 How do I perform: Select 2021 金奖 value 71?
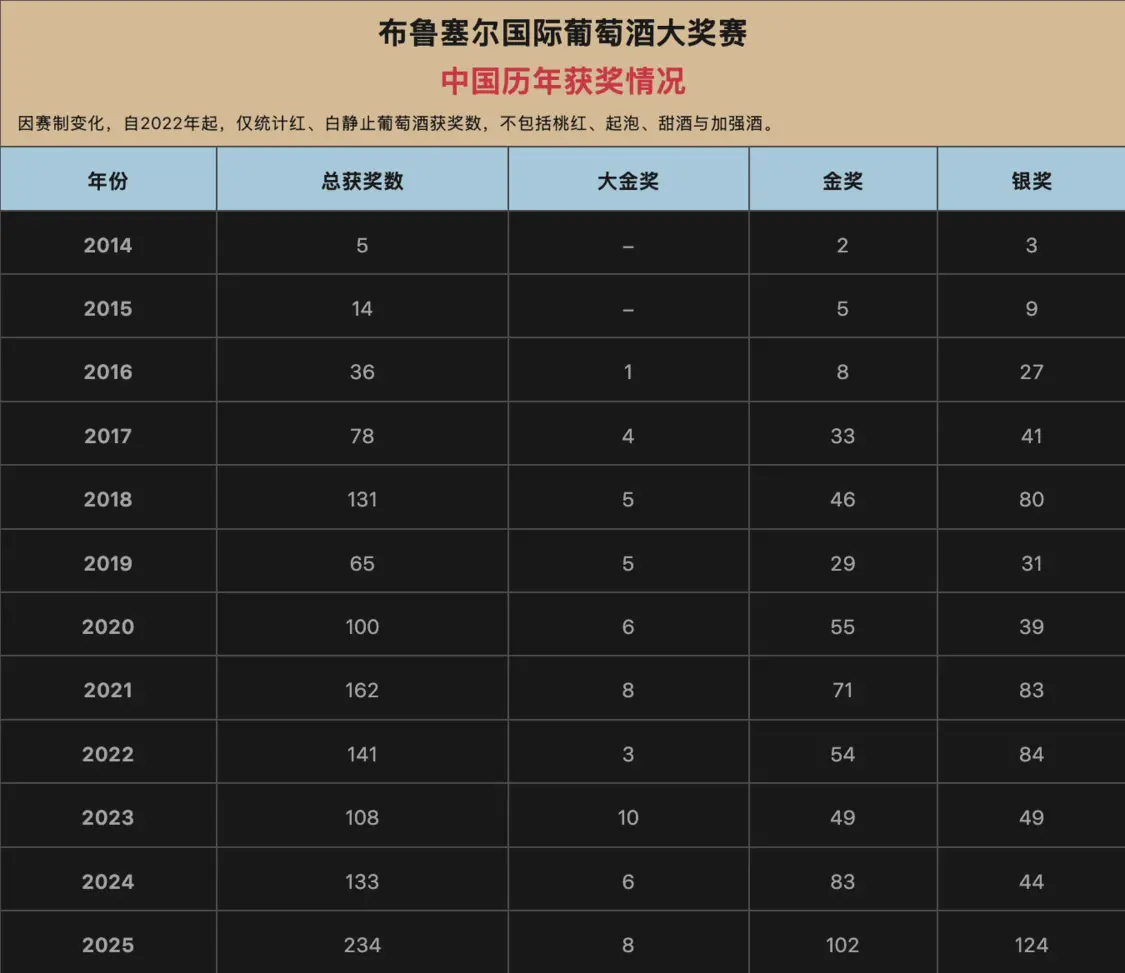[842, 690]
